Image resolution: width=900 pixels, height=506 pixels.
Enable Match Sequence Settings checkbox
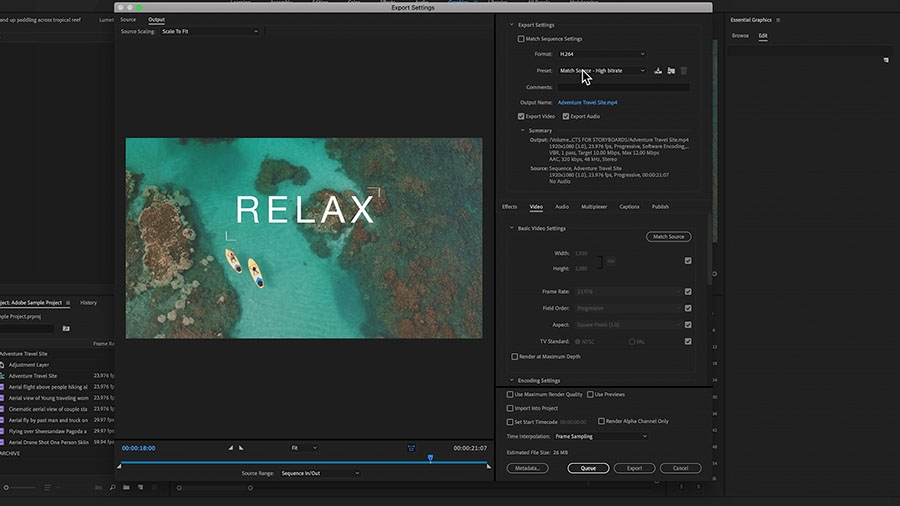tap(521, 39)
